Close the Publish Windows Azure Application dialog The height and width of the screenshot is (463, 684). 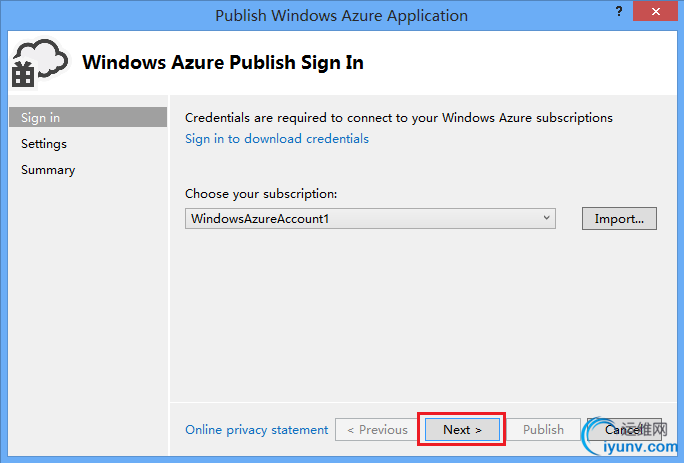[655, 11]
